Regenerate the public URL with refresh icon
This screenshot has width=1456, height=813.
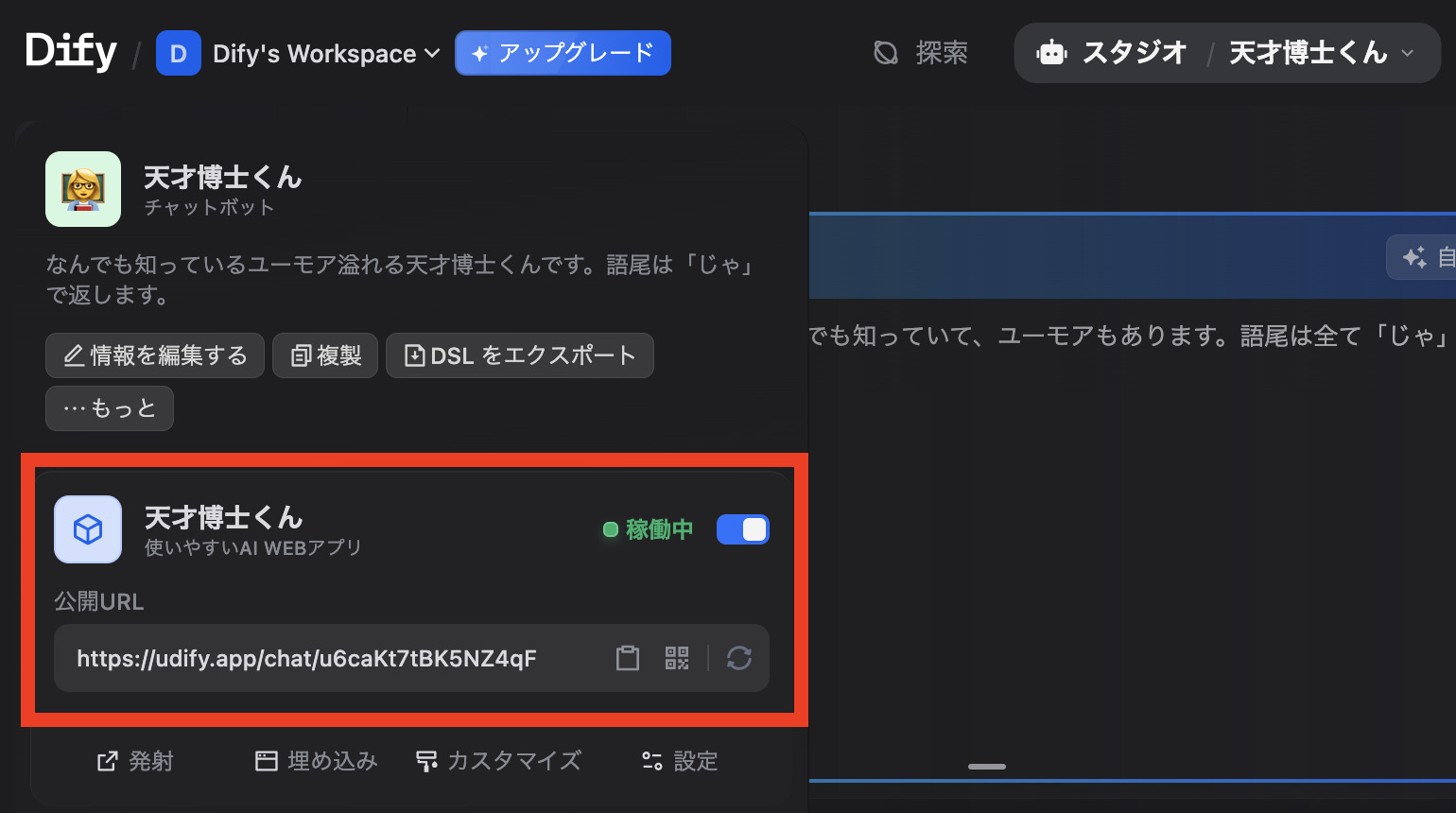point(739,658)
